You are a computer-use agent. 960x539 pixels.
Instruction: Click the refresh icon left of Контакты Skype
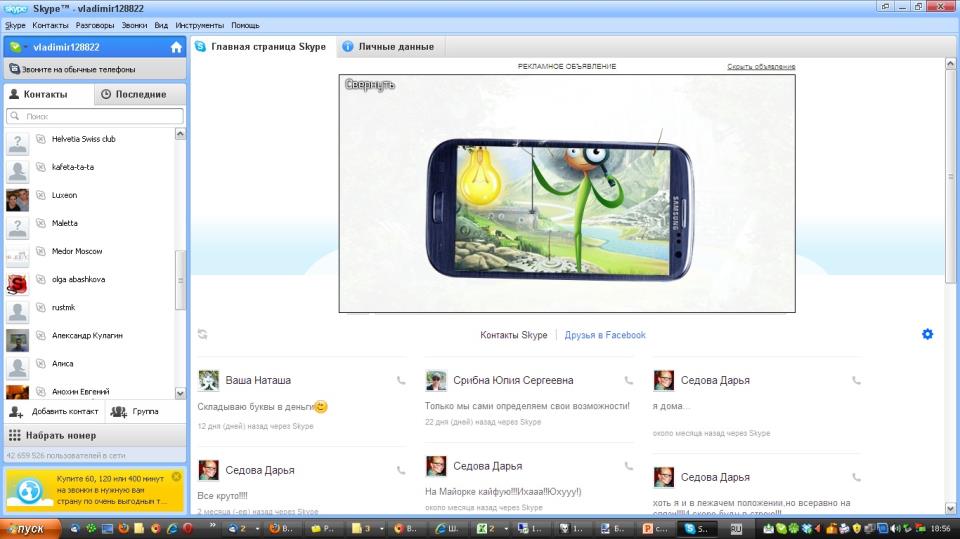[x=203, y=334]
